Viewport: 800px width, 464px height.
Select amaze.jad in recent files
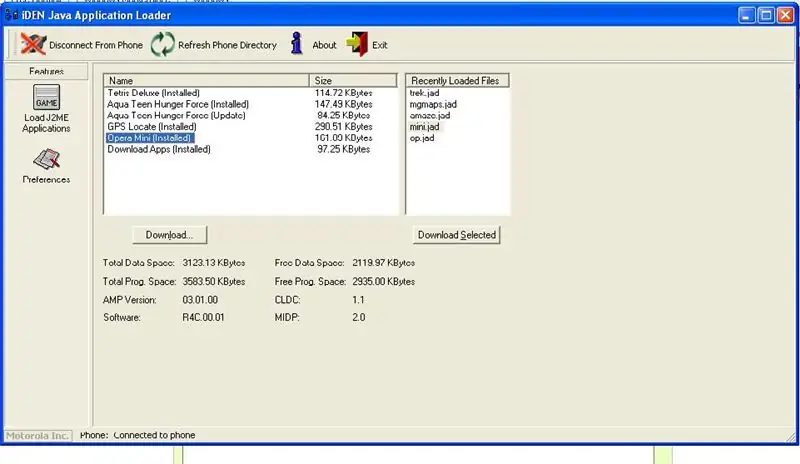[x=430, y=115]
